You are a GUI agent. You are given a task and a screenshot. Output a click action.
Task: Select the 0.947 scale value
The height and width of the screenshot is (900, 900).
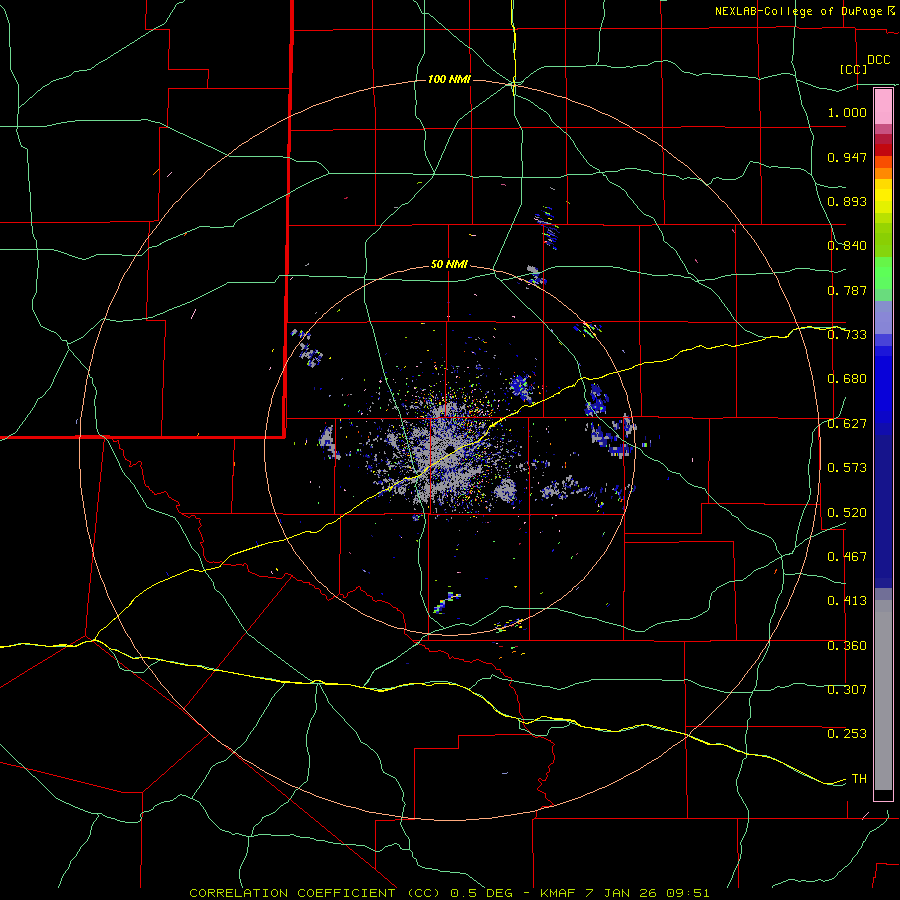847,157
